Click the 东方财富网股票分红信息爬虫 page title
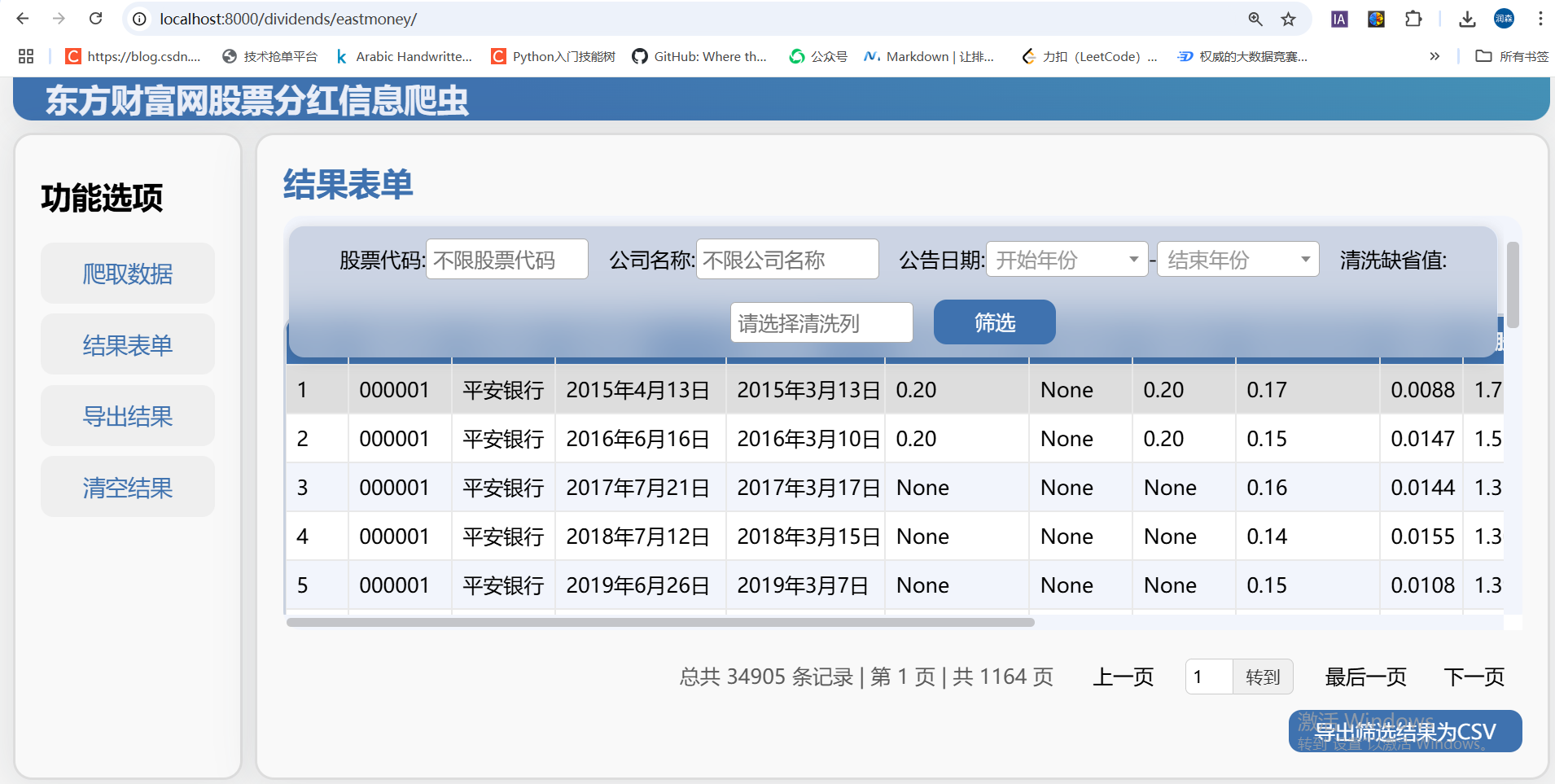Viewport: 1555px width, 784px height. click(x=257, y=100)
